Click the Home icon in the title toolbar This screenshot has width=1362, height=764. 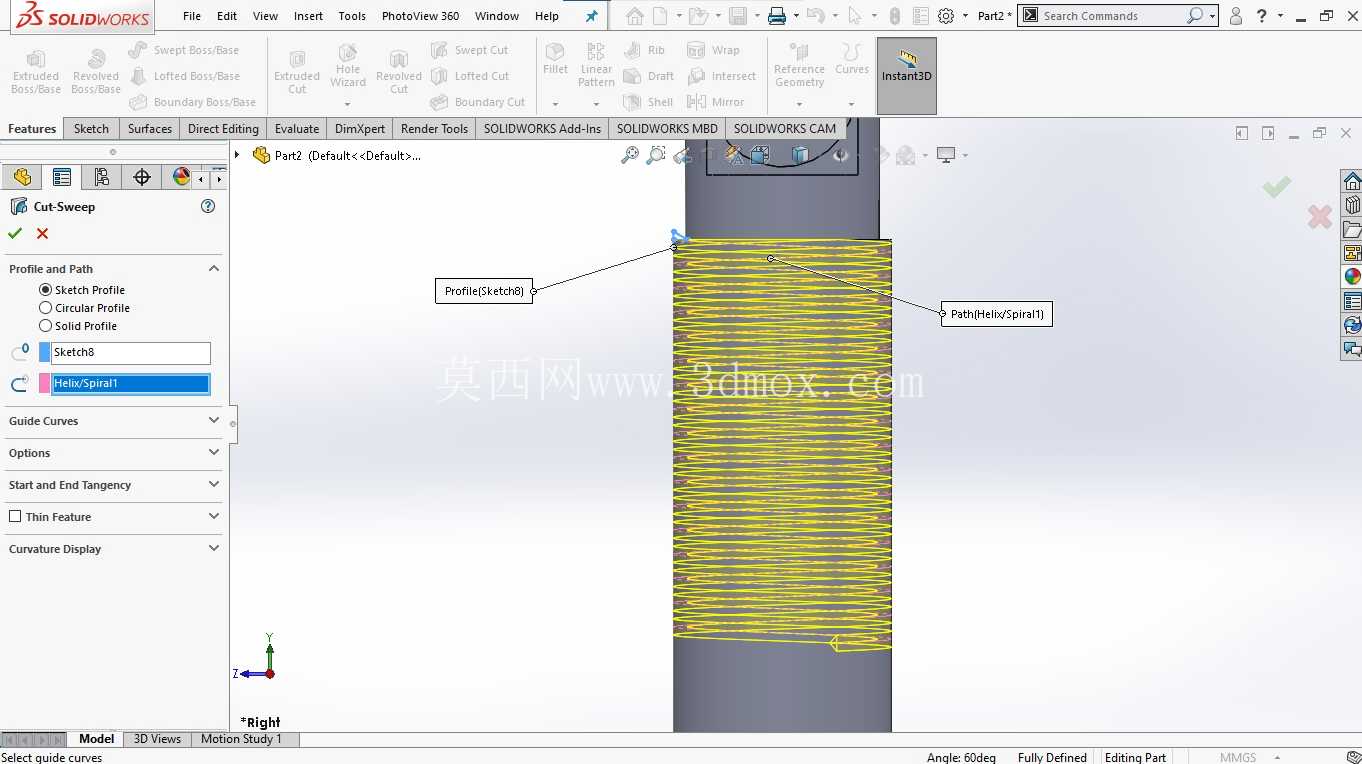[635, 16]
